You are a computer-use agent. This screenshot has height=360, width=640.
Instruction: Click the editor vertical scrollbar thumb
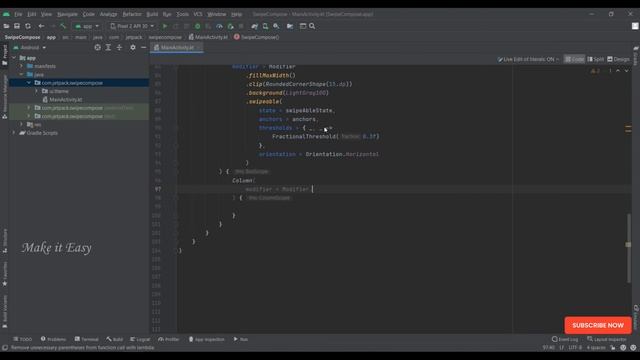pos(629,248)
